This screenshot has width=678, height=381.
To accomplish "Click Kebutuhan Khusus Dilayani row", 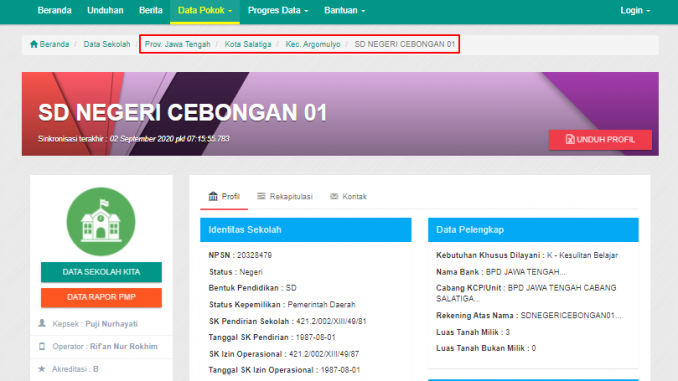I will tap(527, 255).
